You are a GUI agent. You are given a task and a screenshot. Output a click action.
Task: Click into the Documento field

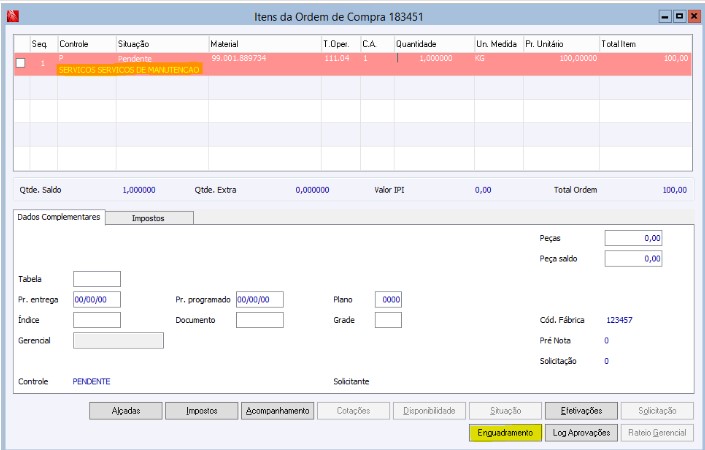[260, 320]
